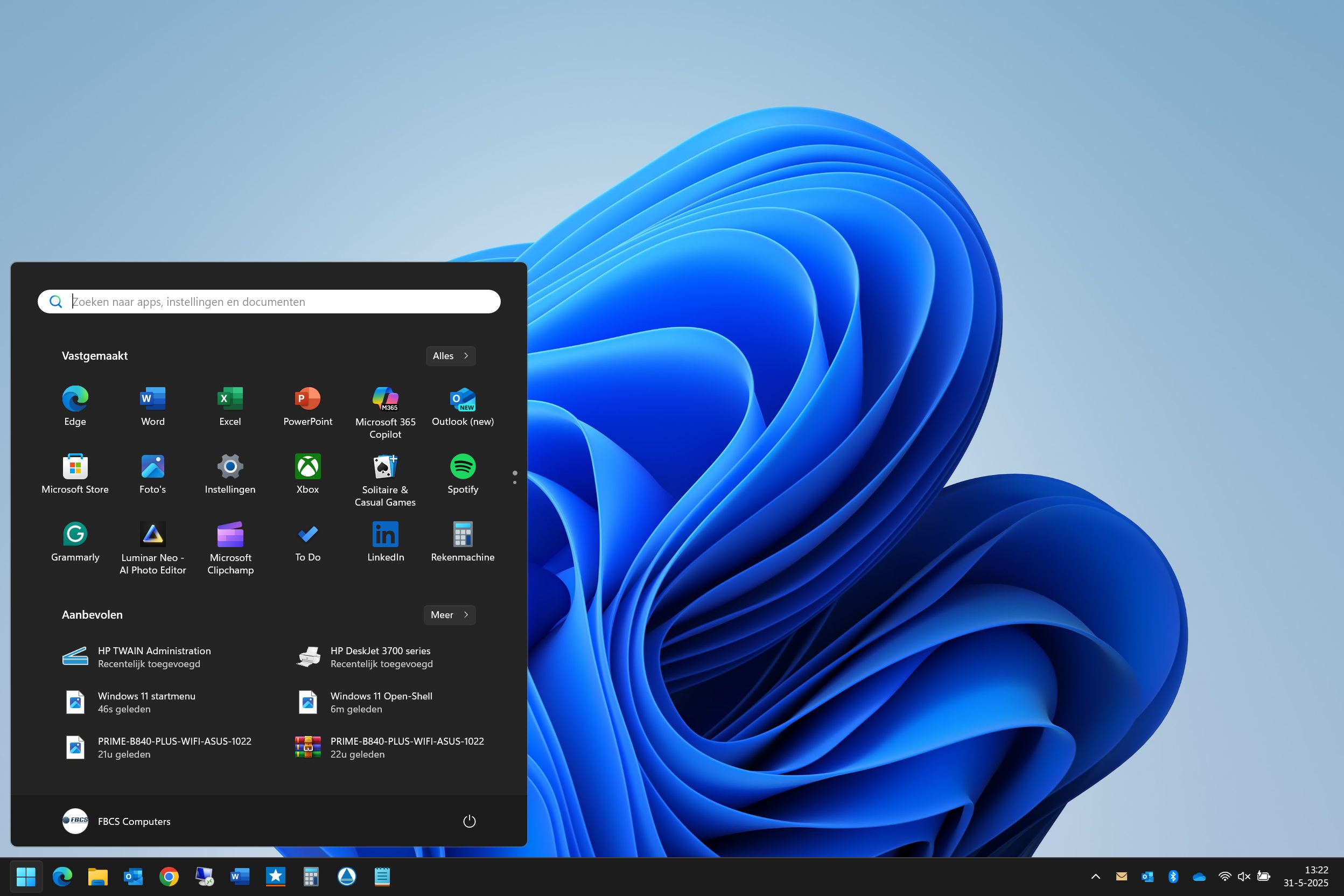Click the muted volume tray icon
This screenshot has width=1344, height=896.
point(1244,876)
